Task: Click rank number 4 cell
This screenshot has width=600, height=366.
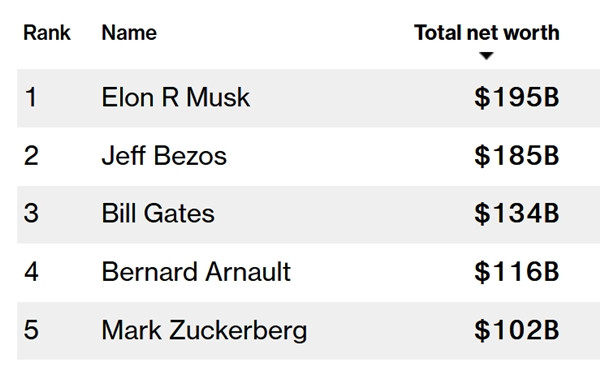Action: pyautogui.click(x=31, y=272)
